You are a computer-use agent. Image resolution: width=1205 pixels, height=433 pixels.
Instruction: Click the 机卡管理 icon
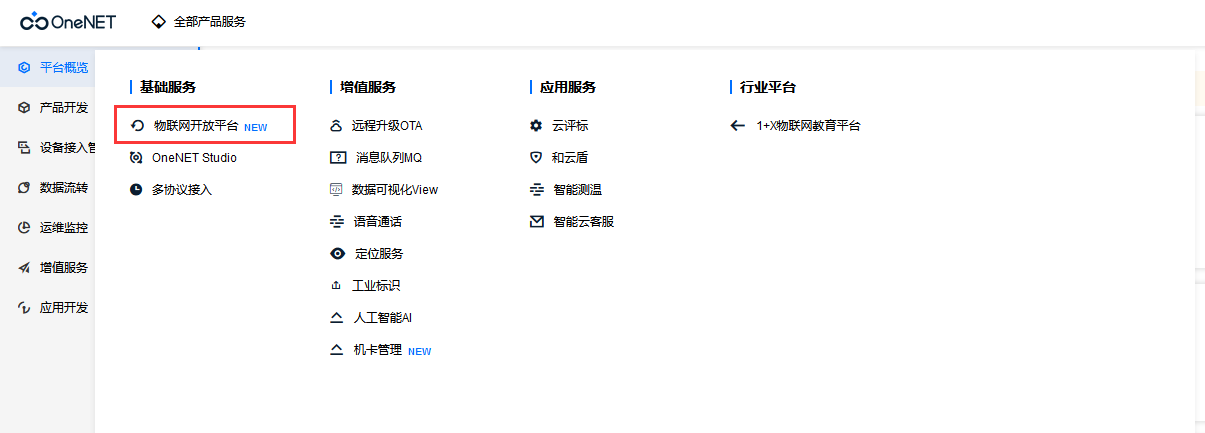click(x=336, y=350)
